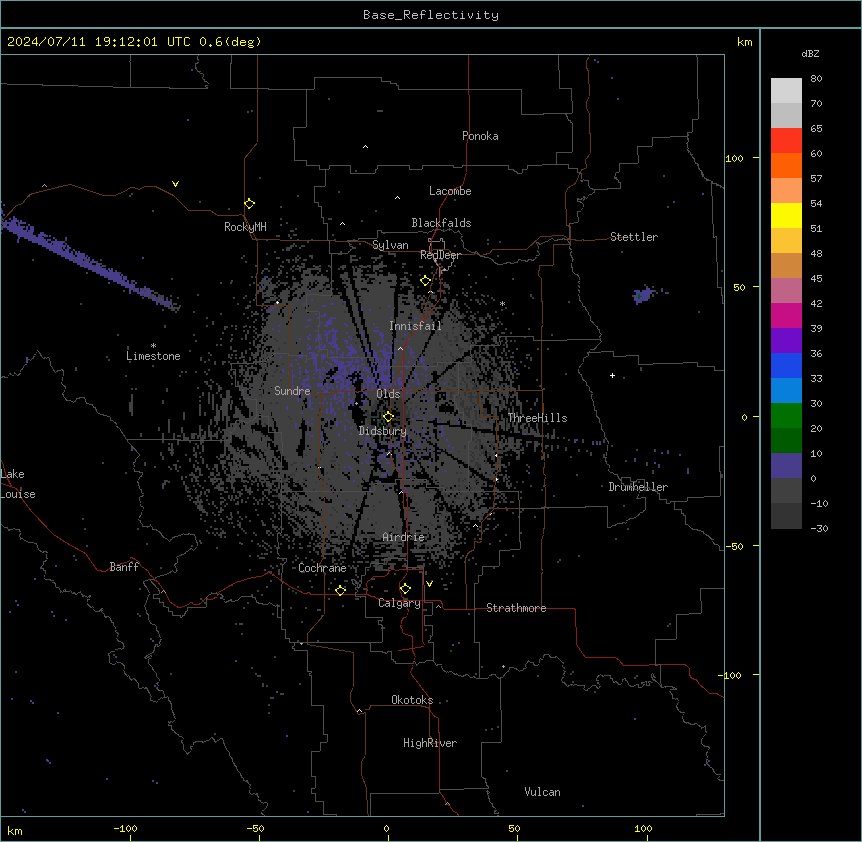Click the Banff label on the map

[x=124, y=567]
